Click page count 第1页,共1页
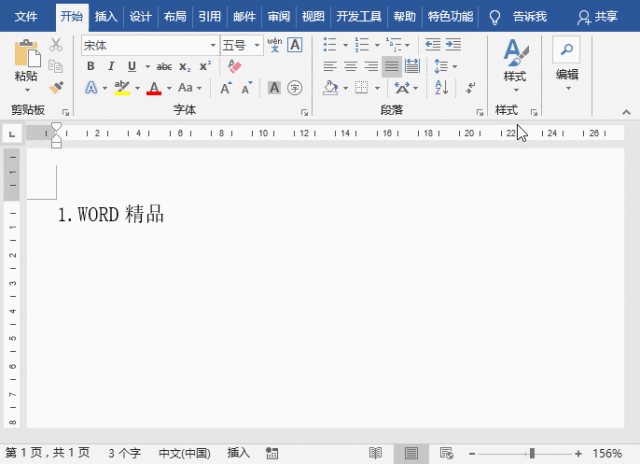The width and height of the screenshot is (640, 464). 48,453
